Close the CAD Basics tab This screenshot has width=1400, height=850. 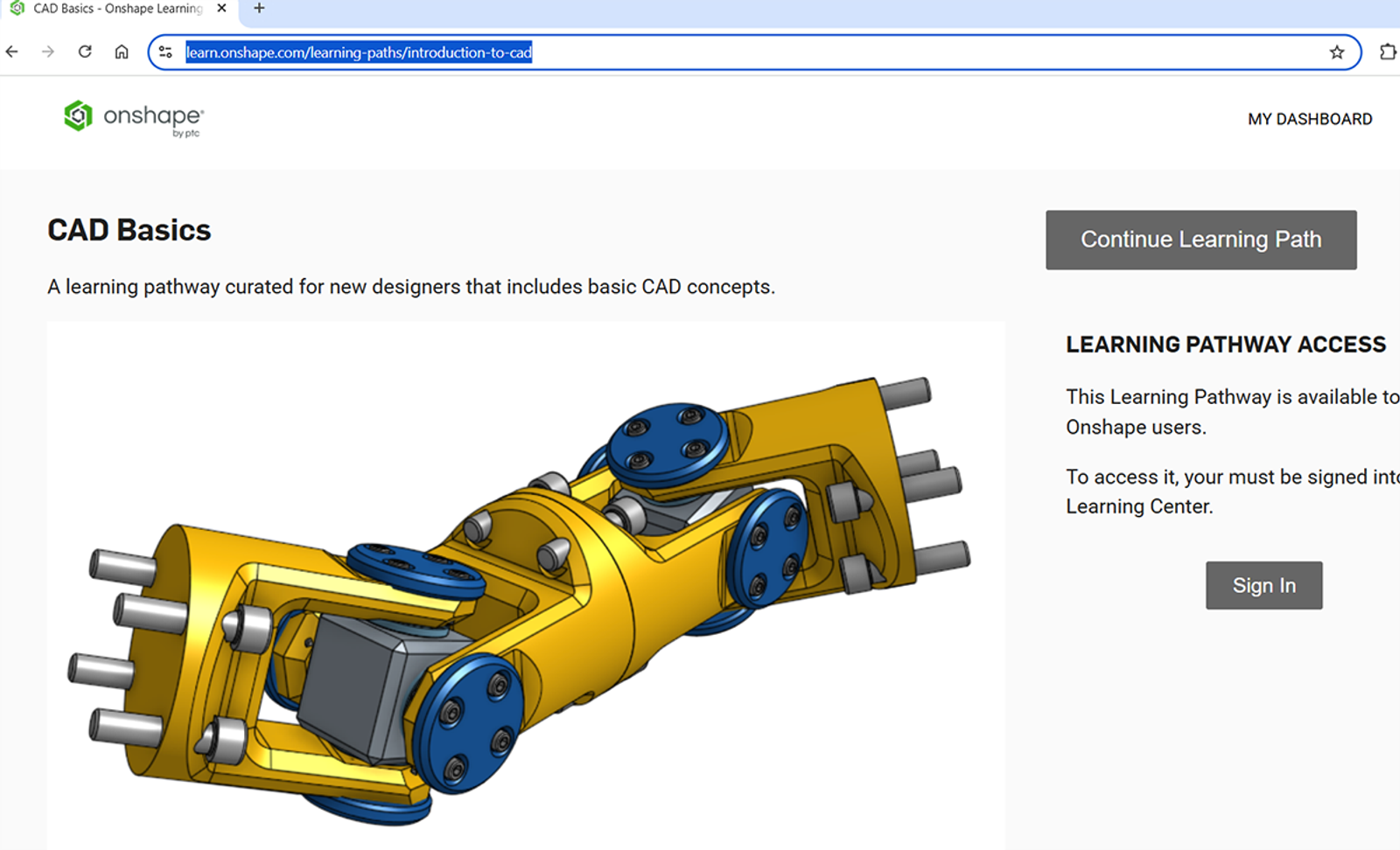click(221, 8)
